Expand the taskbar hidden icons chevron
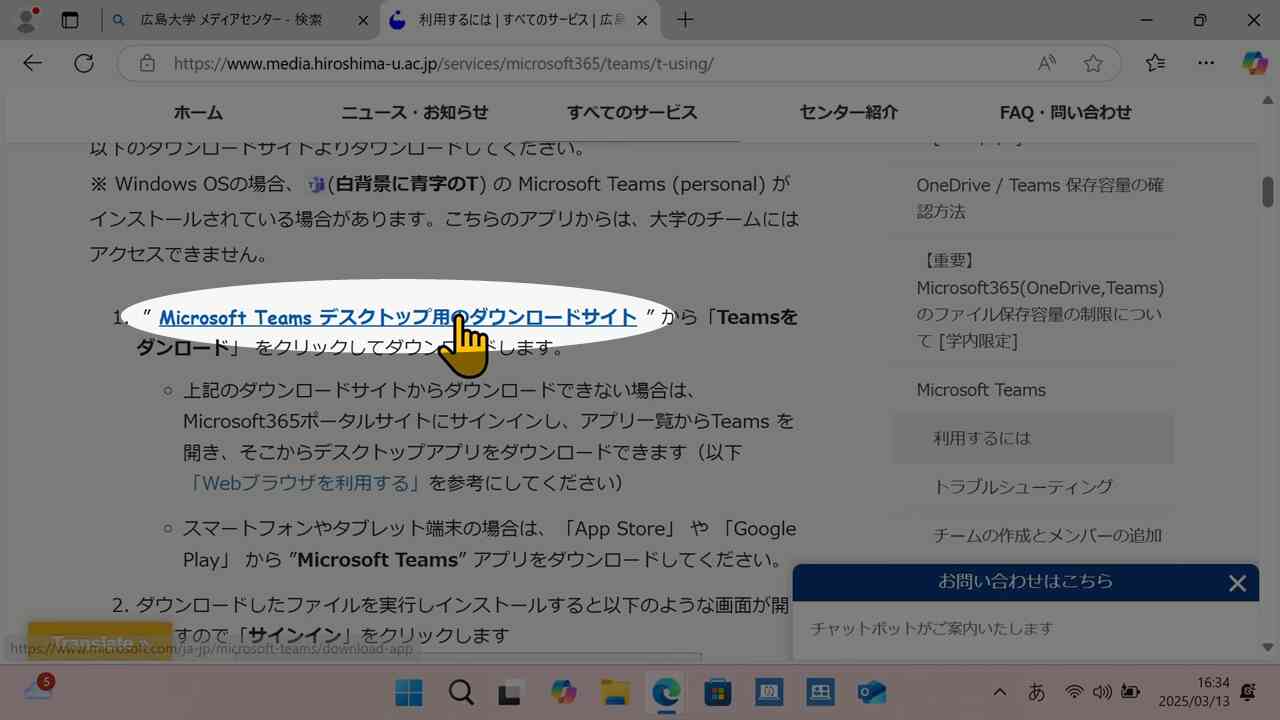 pos(1000,691)
